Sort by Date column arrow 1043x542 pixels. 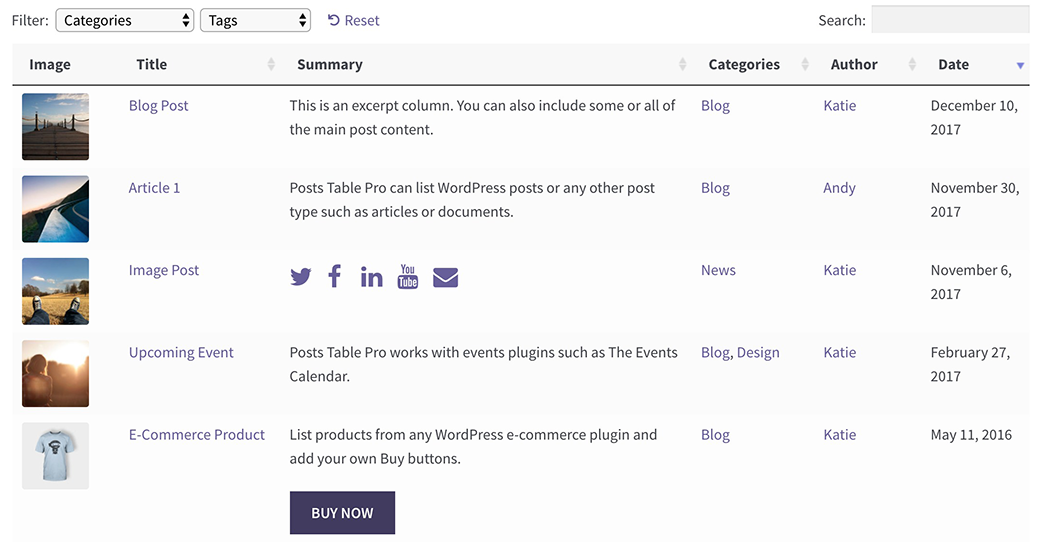pyautogui.click(x=1020, y=65)
